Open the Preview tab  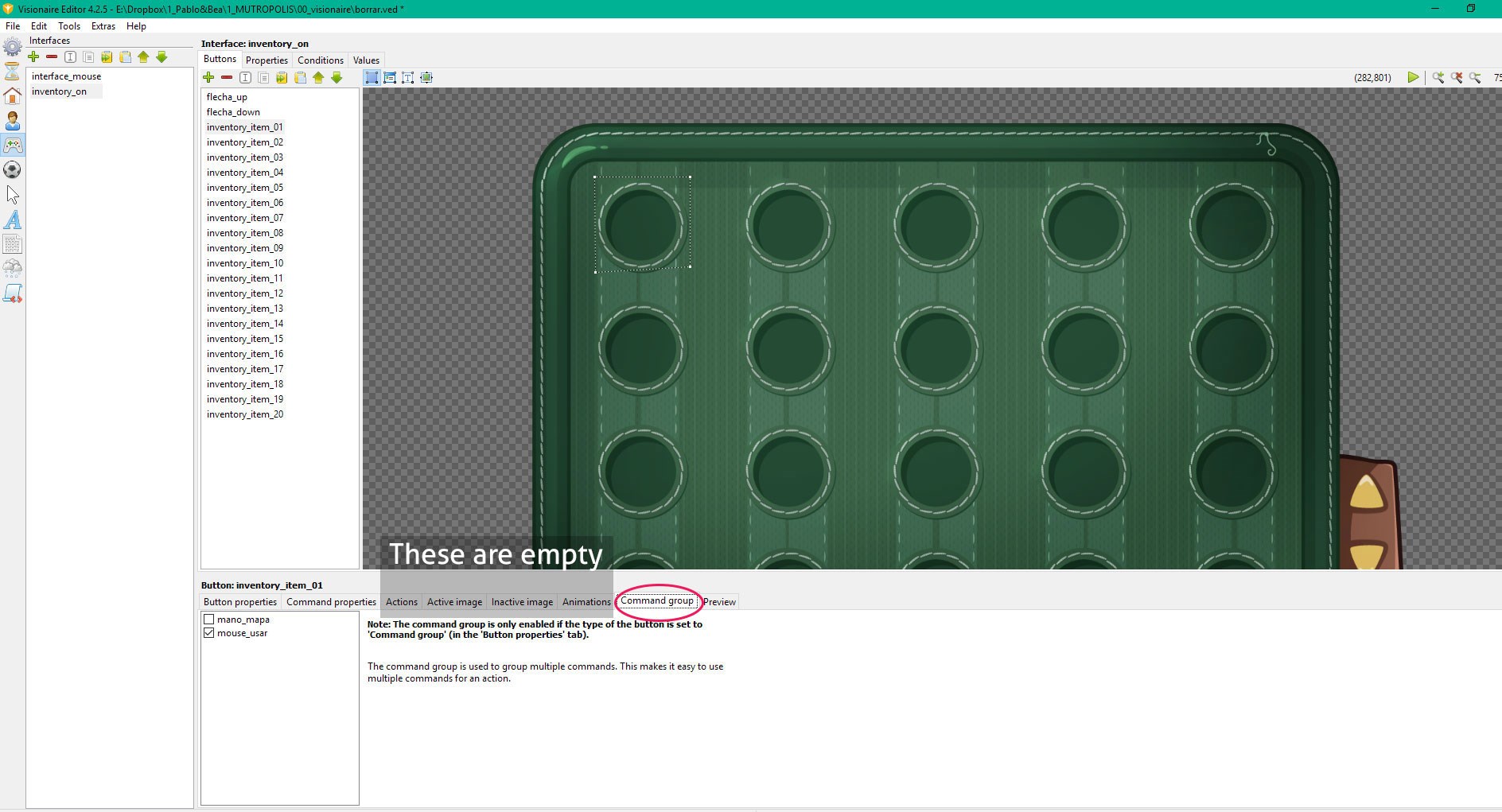(x=719, y=602)
